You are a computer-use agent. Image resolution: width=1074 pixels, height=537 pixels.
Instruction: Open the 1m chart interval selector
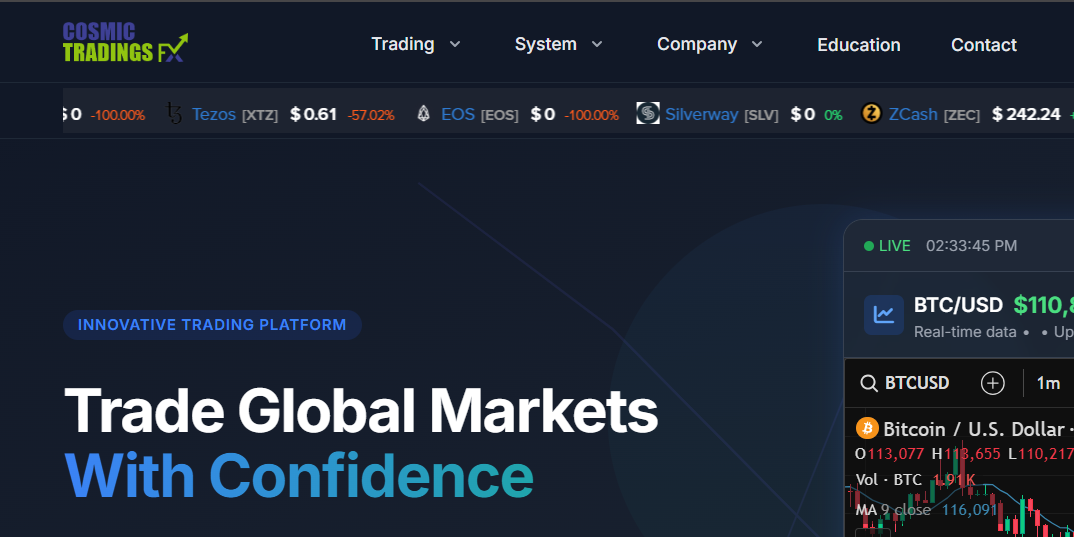point(1048,384)
